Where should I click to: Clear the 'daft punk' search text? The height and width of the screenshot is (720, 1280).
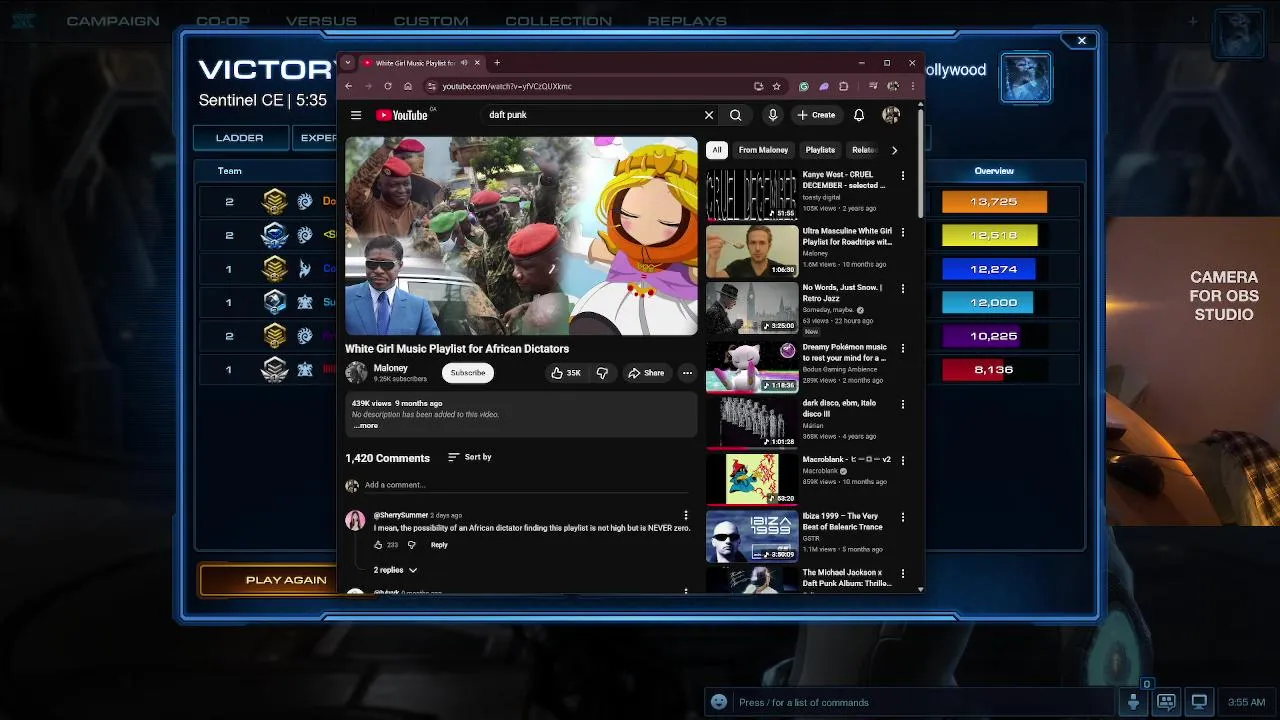[x=709, y=115]
